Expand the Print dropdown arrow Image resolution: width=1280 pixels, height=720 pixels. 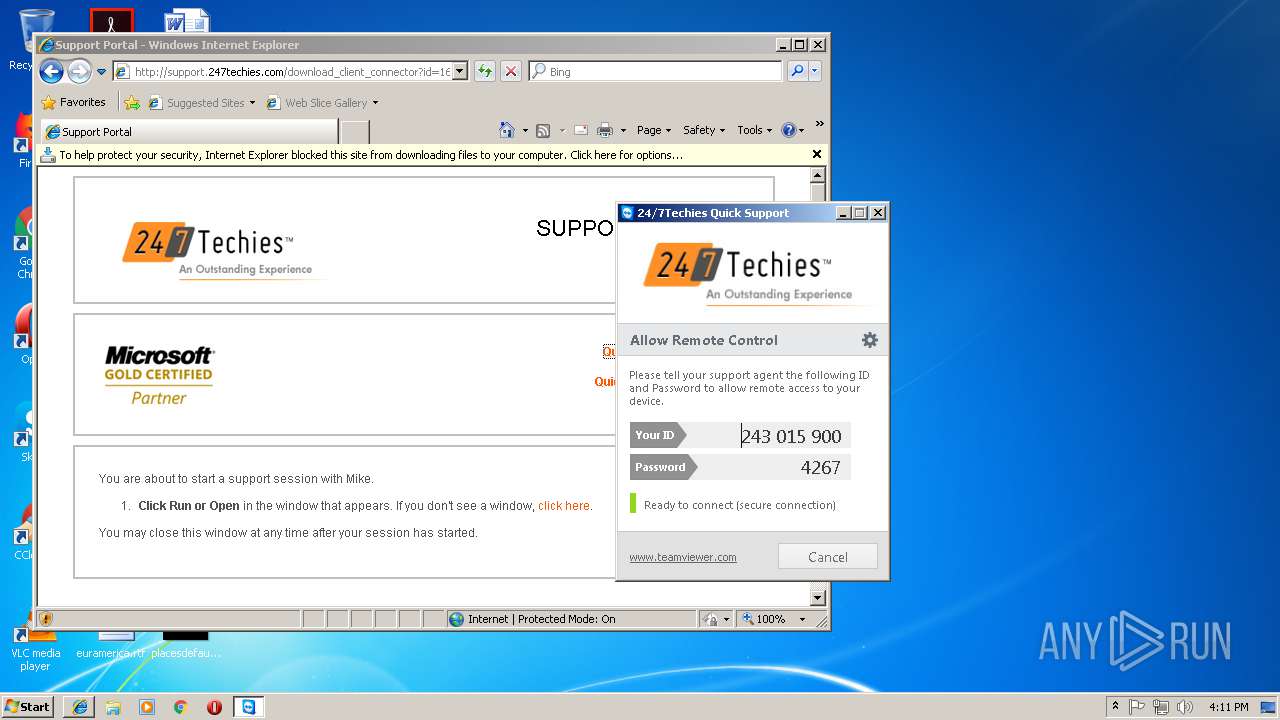pos(623,130)
